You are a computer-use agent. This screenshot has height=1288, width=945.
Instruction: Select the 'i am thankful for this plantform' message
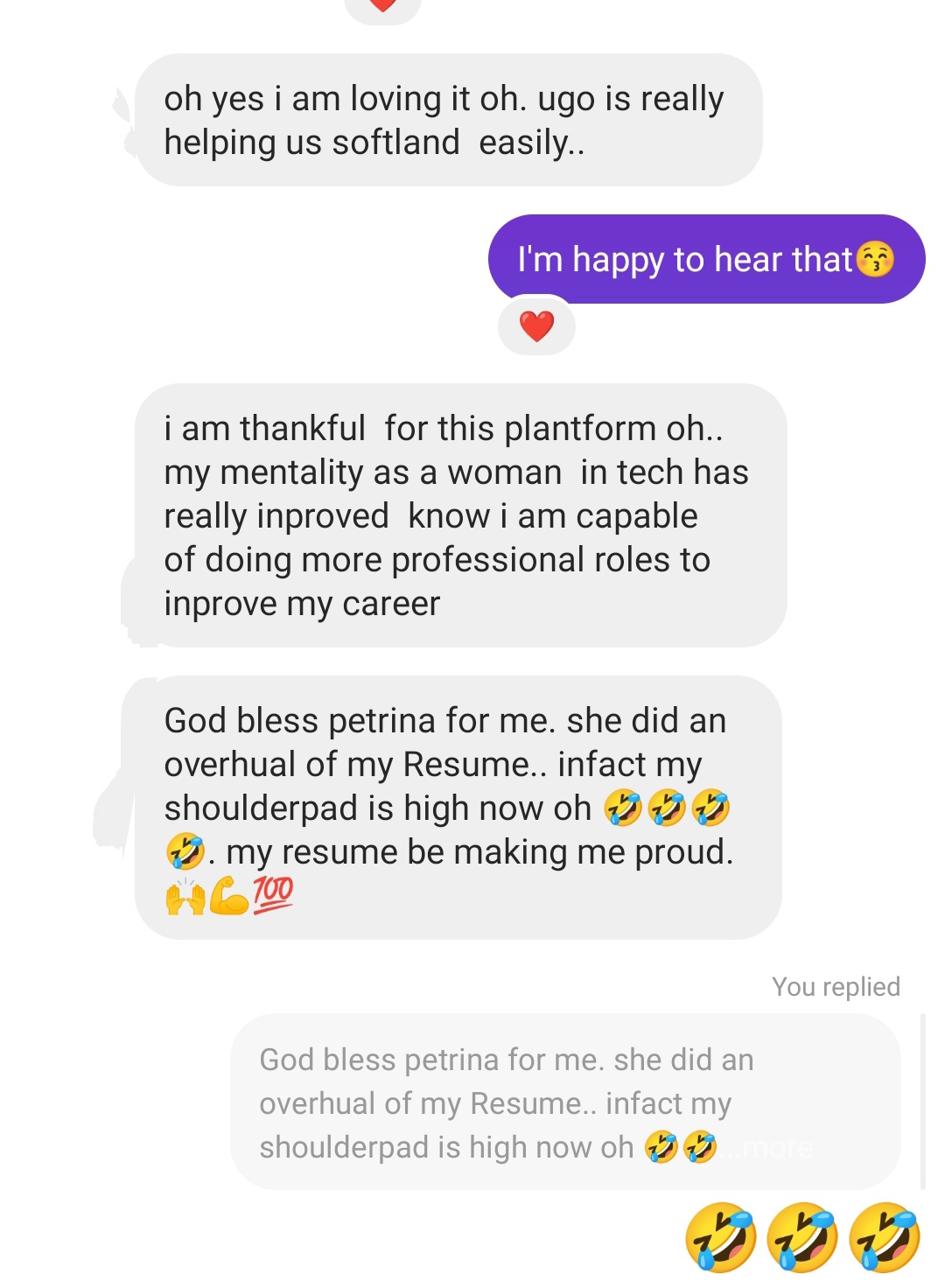tap(461, 515)
